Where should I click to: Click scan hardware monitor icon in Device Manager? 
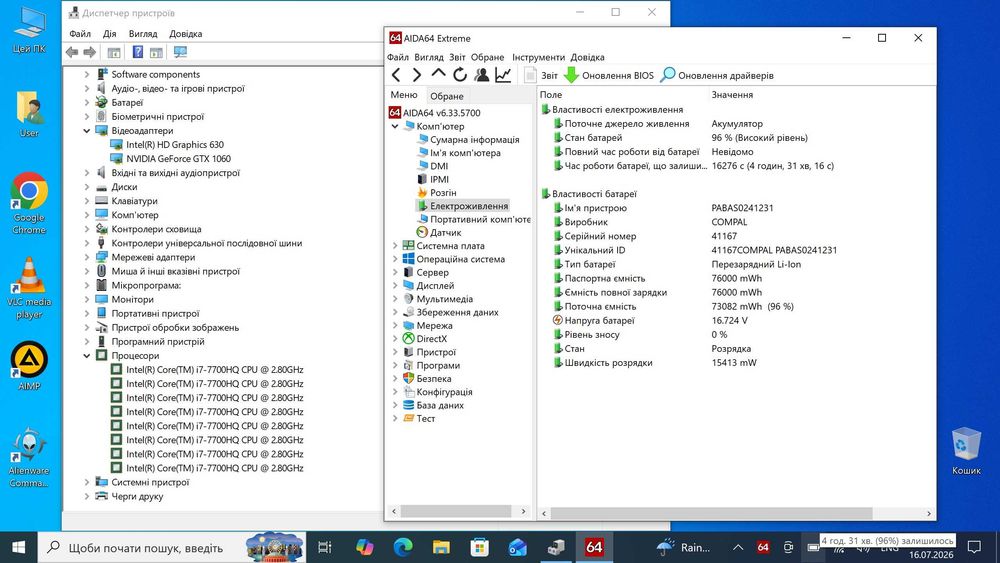pos(180,52)
